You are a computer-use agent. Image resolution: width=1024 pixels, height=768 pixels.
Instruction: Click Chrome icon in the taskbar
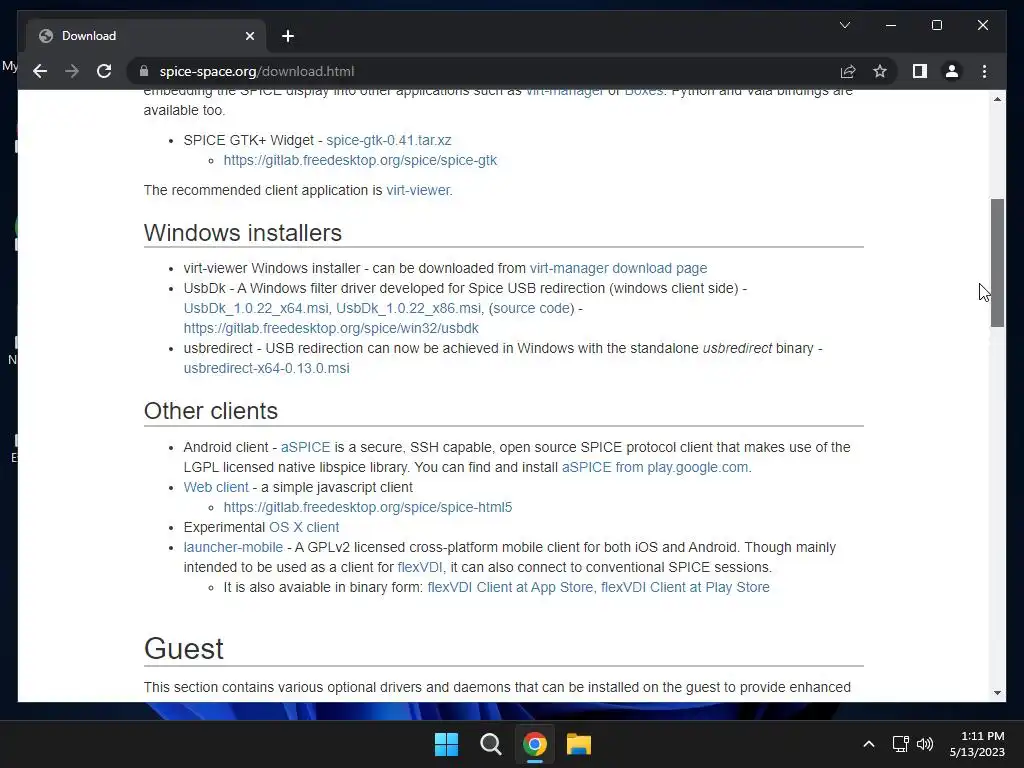pos(534,744)
